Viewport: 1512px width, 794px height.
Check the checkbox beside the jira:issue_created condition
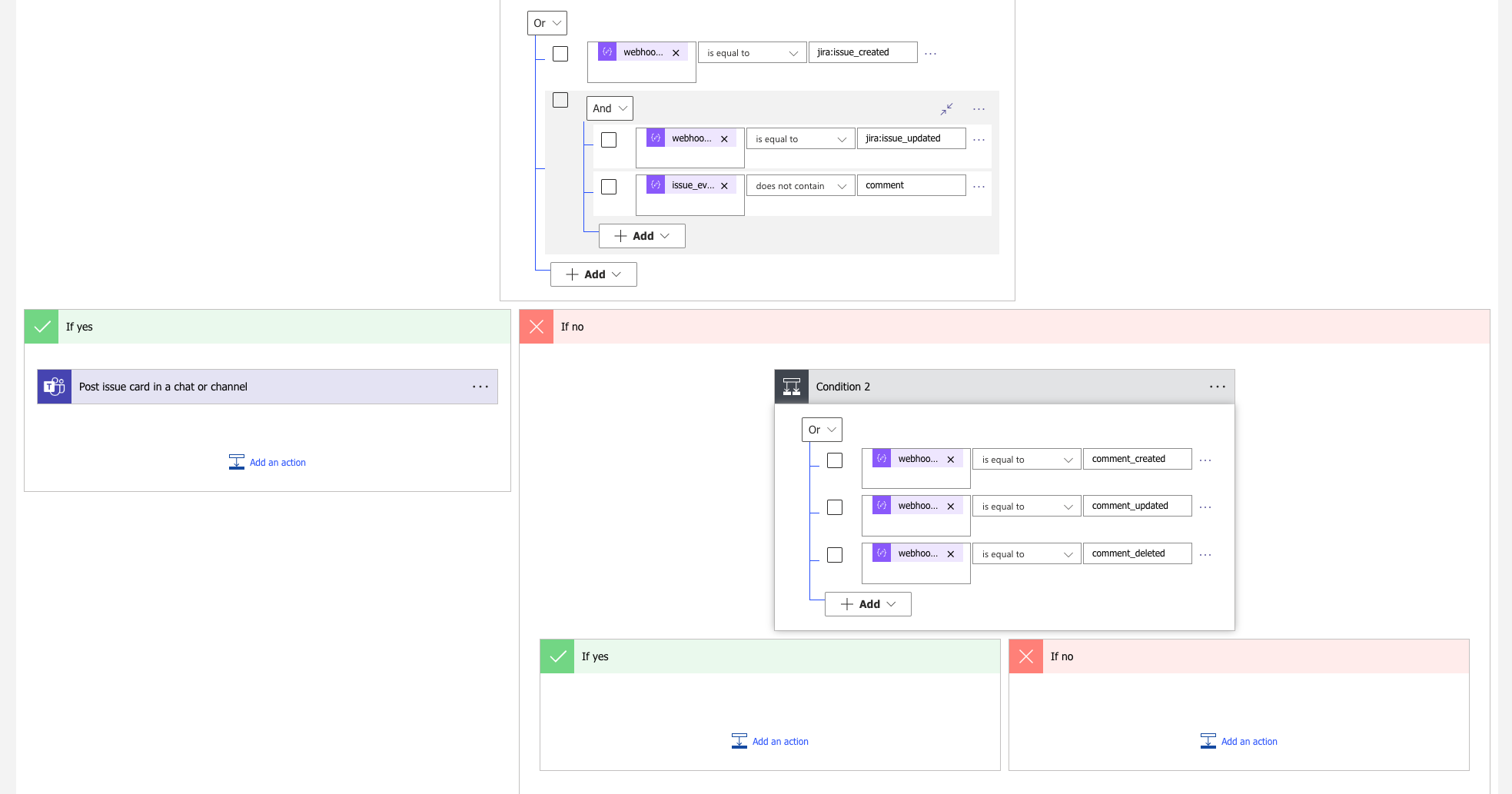point(560,53)
